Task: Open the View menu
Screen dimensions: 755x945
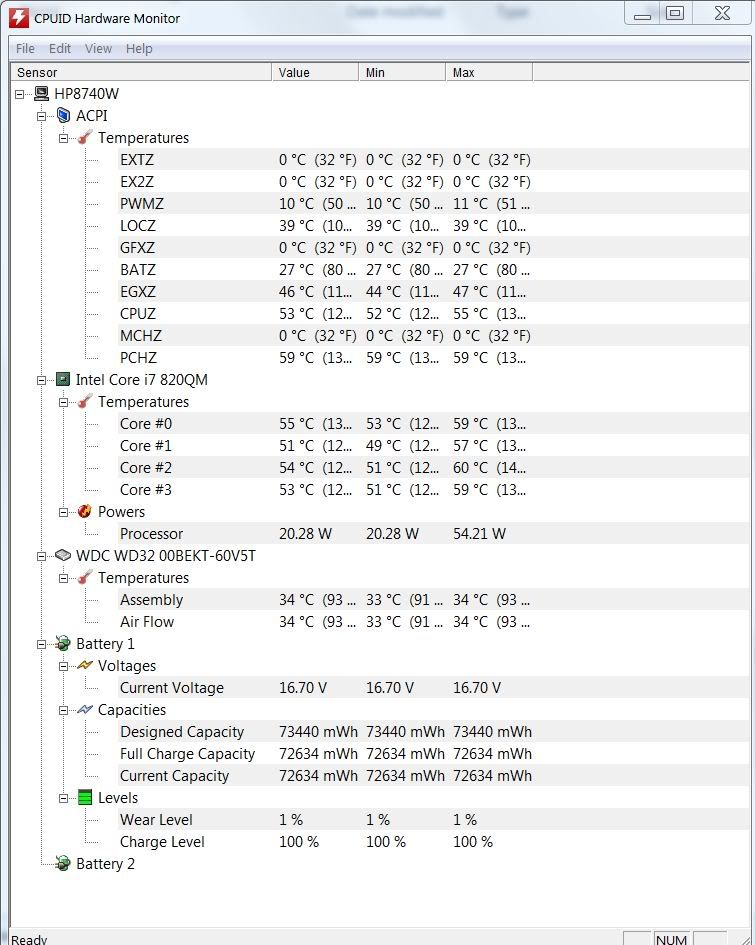Action: coord(98,49)
